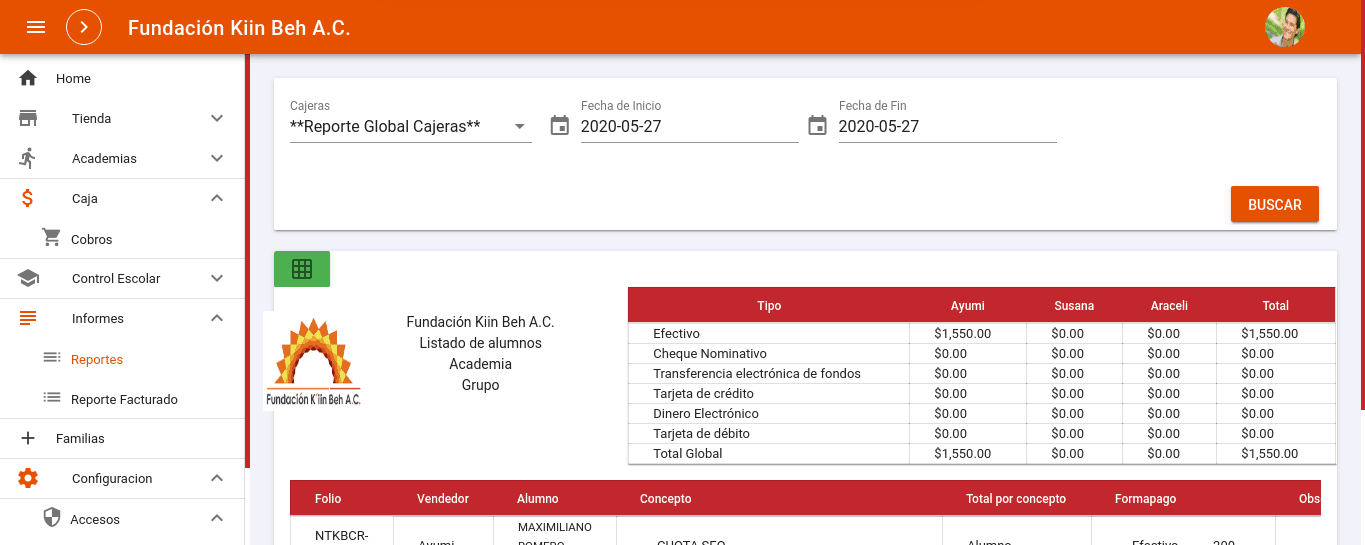1365x545 pixels.
Task: Click the Alumno column header
Action: [538, 498]
